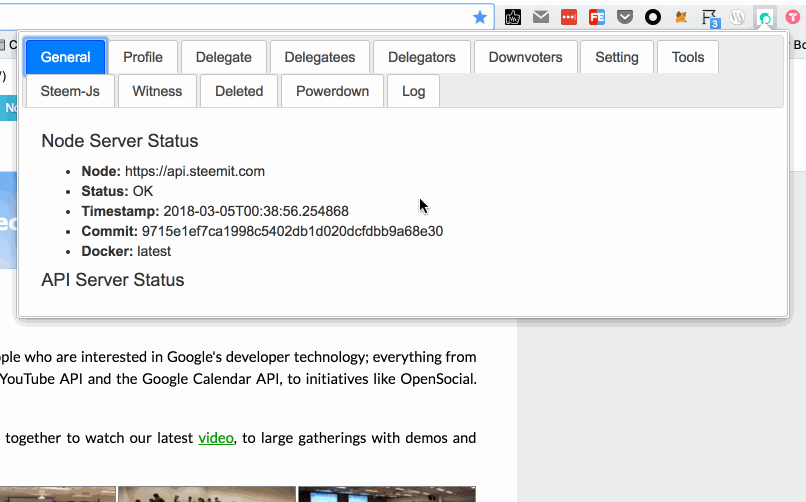Open the gray mail envelope extension
806x502 pixels.
(541, 17)
